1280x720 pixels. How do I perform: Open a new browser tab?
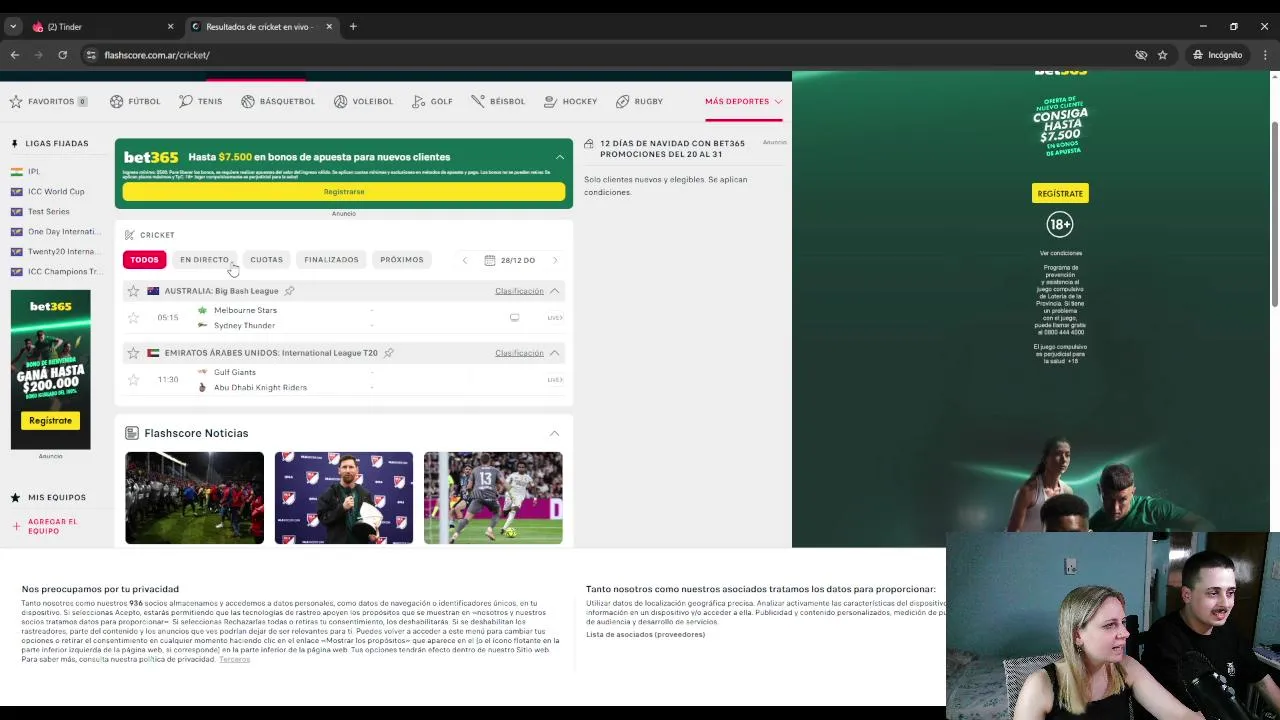point(353,27)
